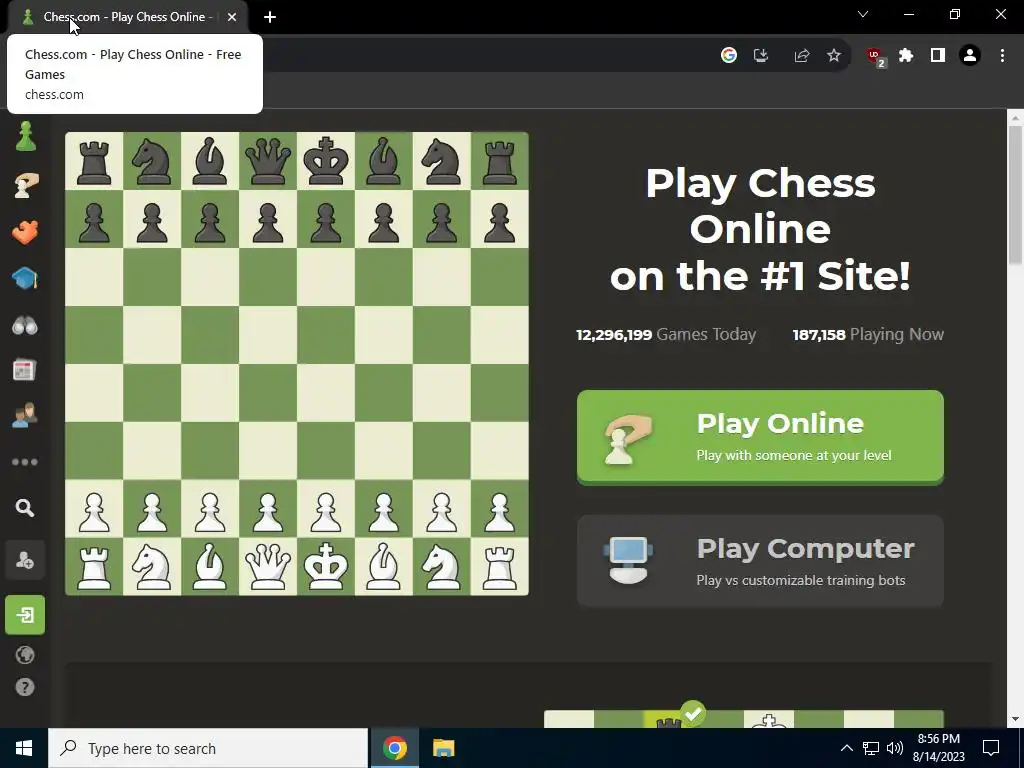Viewport: 1024px width, 768px height.
Task: Click the Sign Up add-user sidebar icon
Action: click(25, 560)
